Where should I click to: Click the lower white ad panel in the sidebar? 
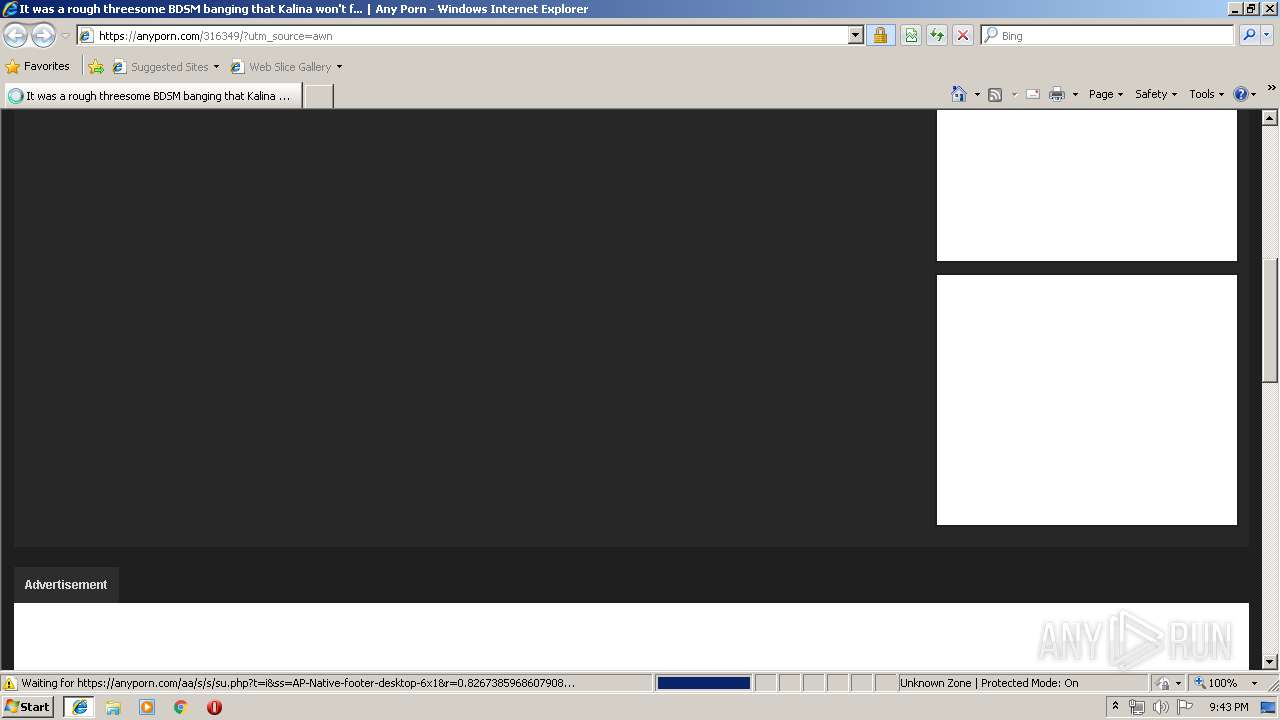tap(1087, 400)
